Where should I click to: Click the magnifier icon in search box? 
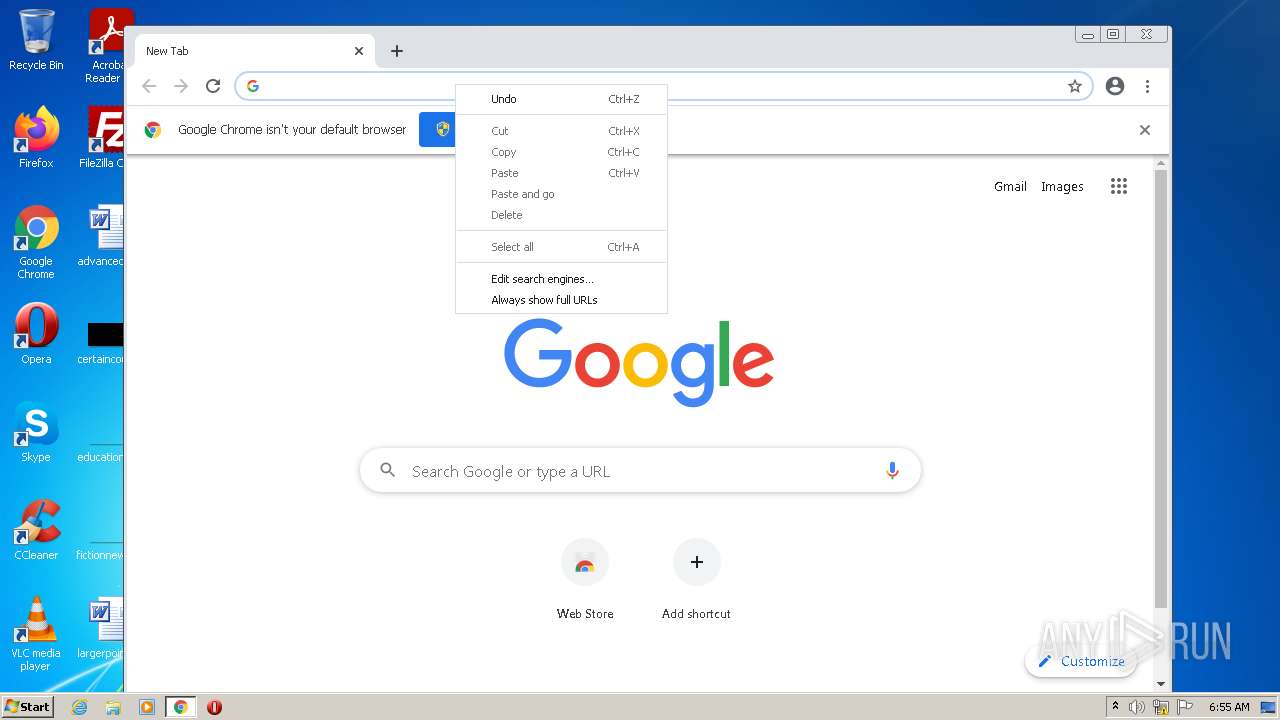[388, 470]
